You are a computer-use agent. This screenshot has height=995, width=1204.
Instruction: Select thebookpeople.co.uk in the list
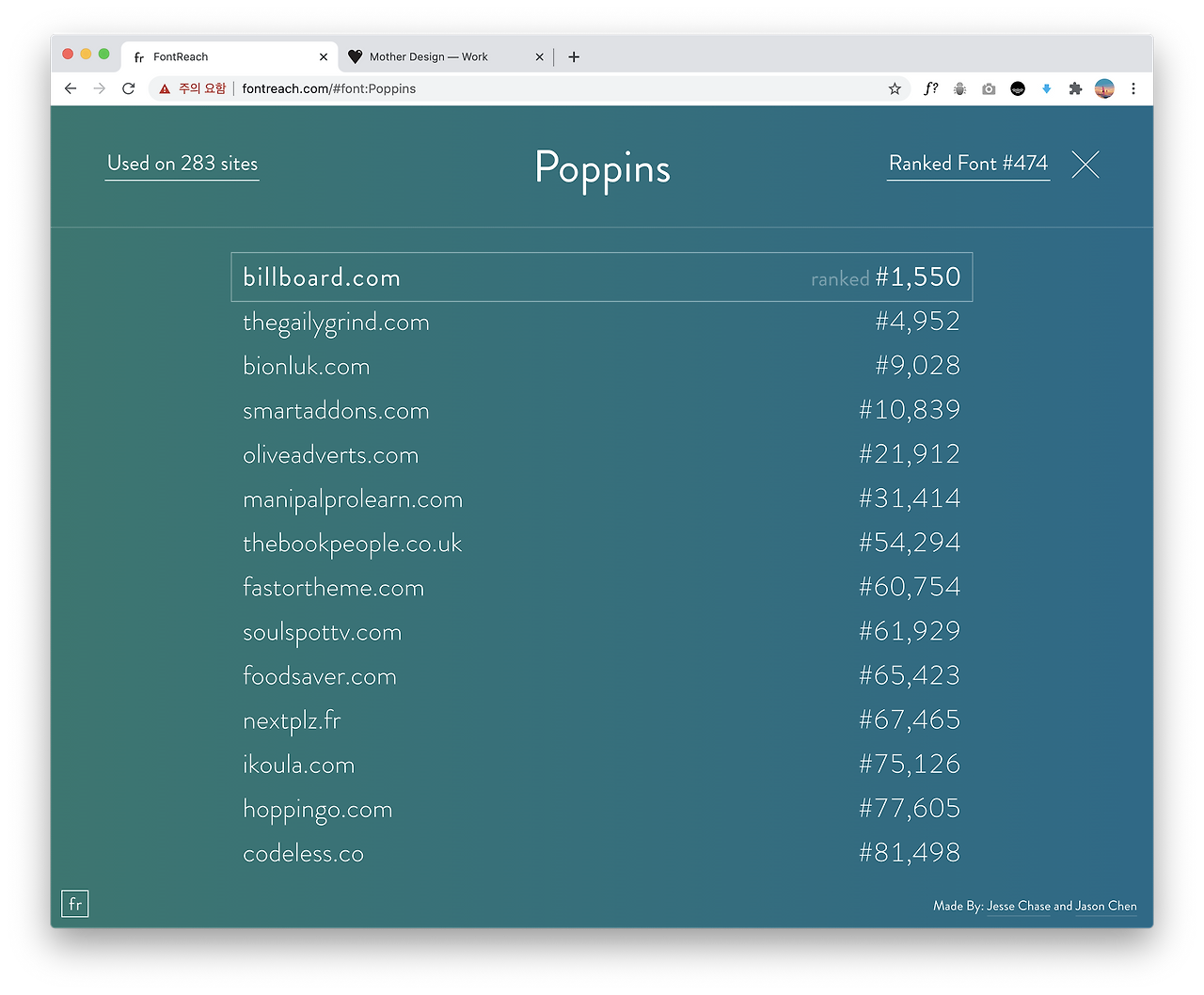pos(602,544)
